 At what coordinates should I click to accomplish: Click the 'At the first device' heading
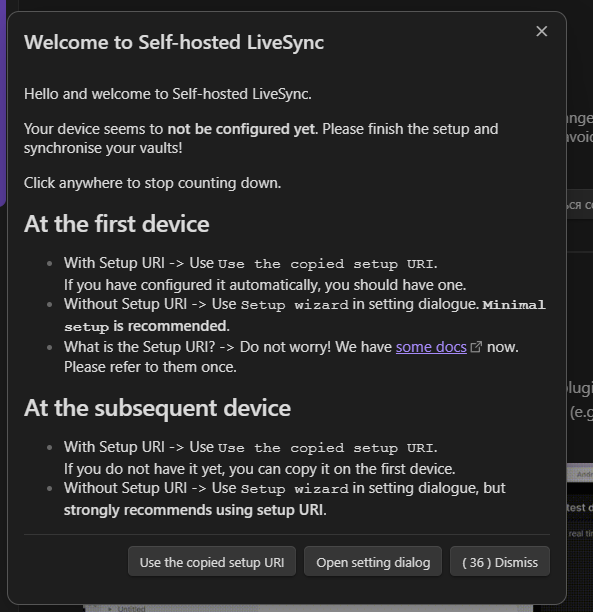(x=117, y=224)
